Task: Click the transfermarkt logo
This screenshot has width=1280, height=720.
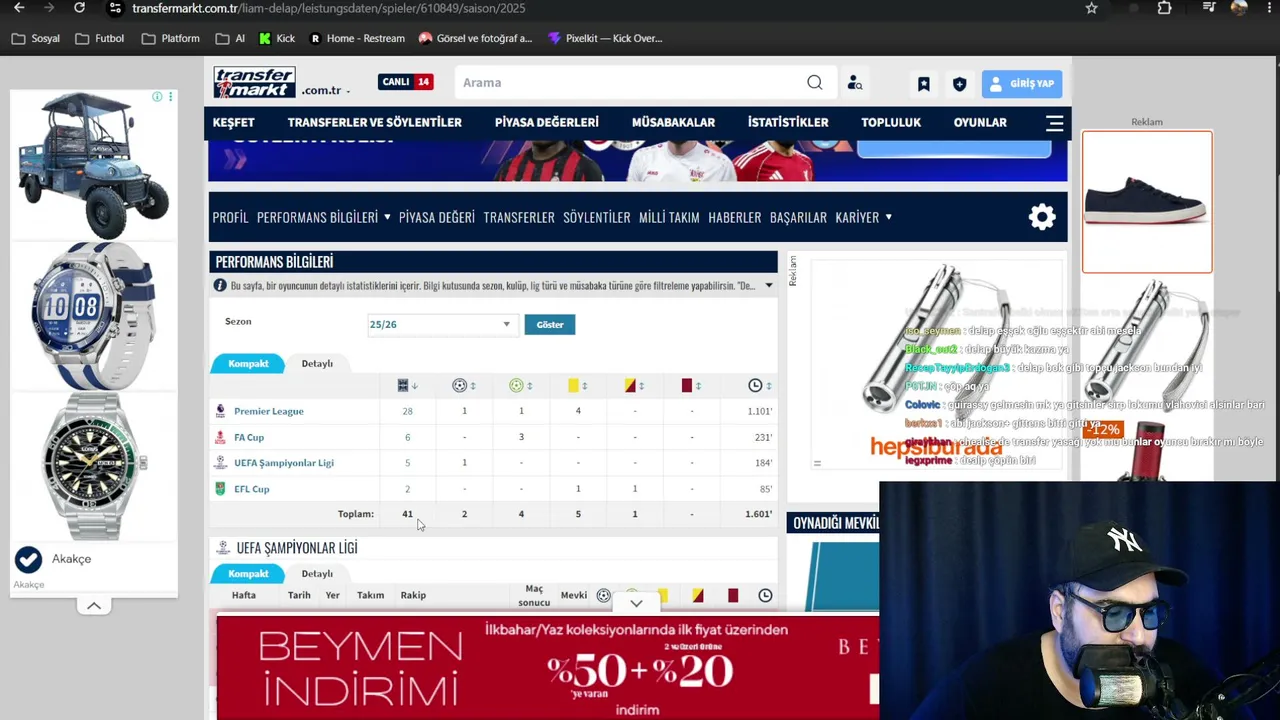Action: 254,82
